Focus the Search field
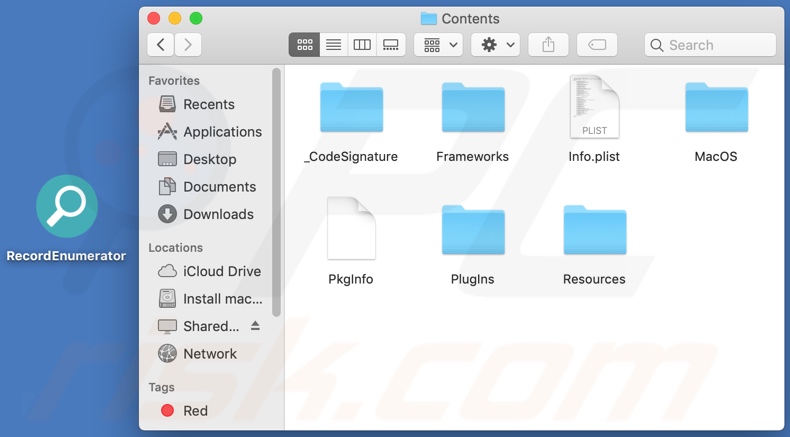 click(x=710, y=45)
